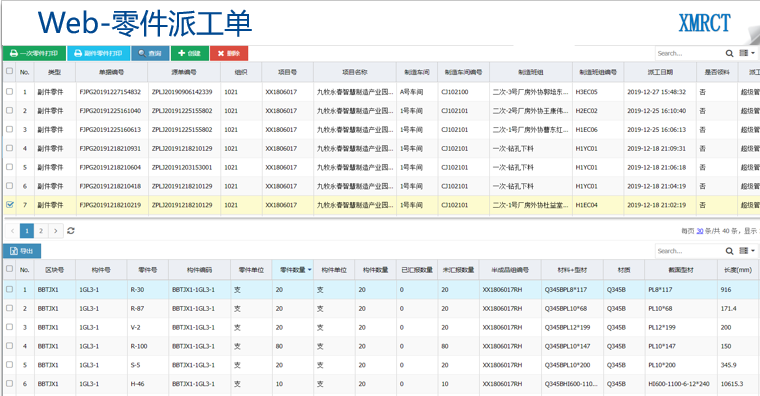
Task: Sort by the 源单编号 column header
Action: [x=184, y=72]
